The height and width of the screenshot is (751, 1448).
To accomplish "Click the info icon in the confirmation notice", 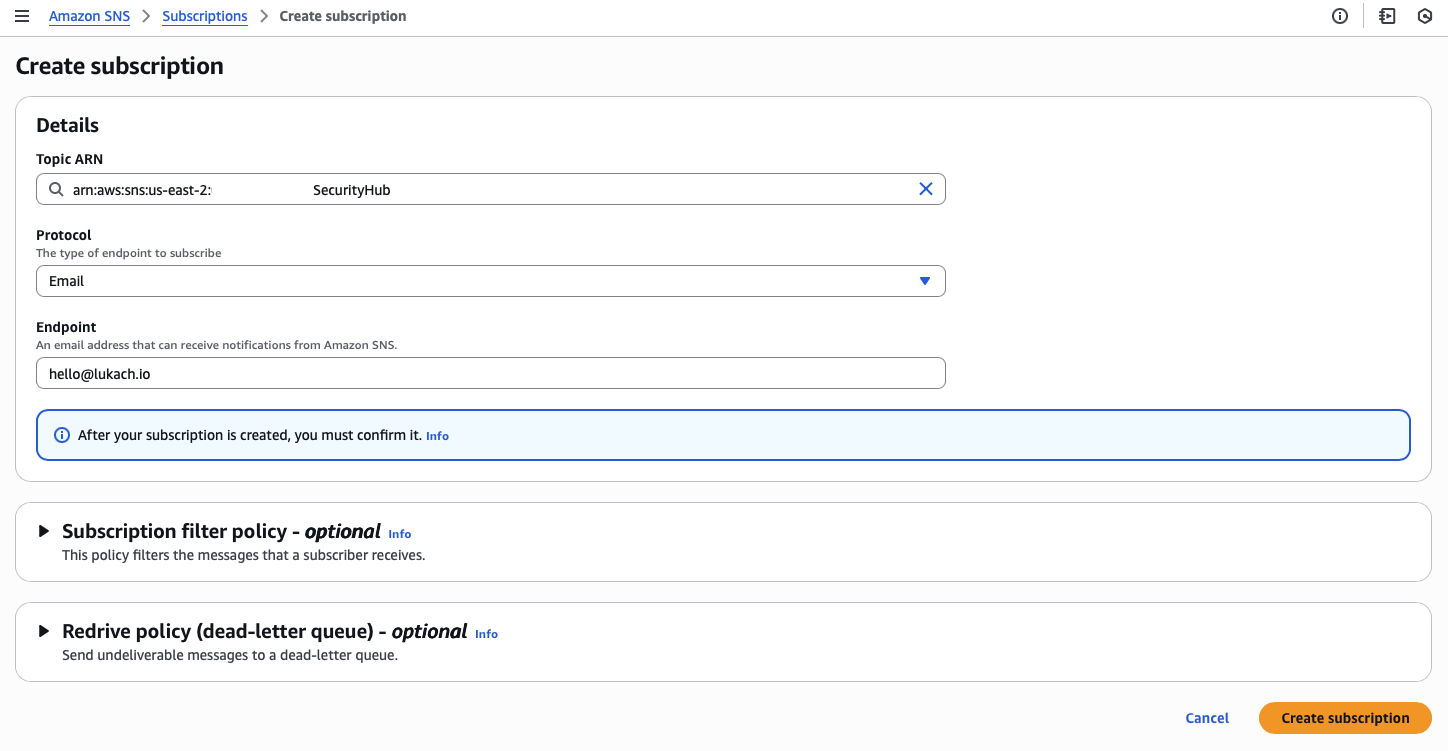I will point(62,435).
